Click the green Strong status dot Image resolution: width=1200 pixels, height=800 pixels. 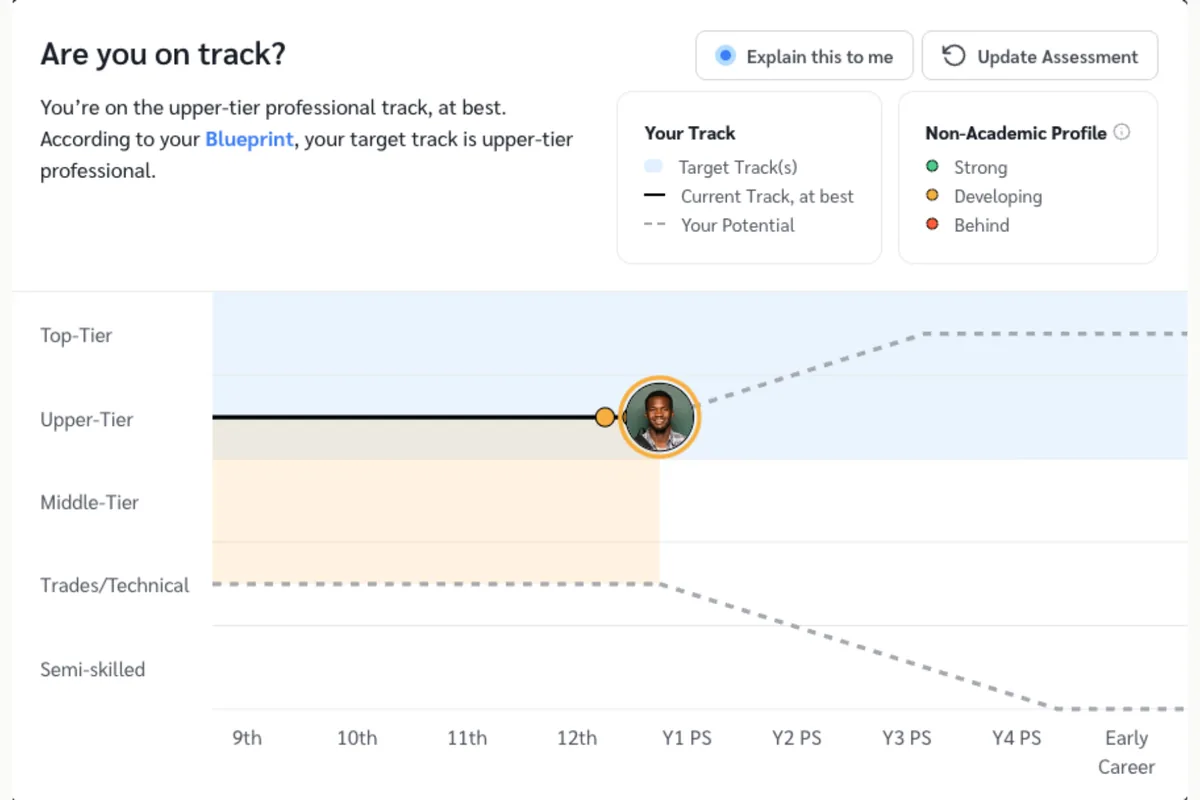click(932, 167)
